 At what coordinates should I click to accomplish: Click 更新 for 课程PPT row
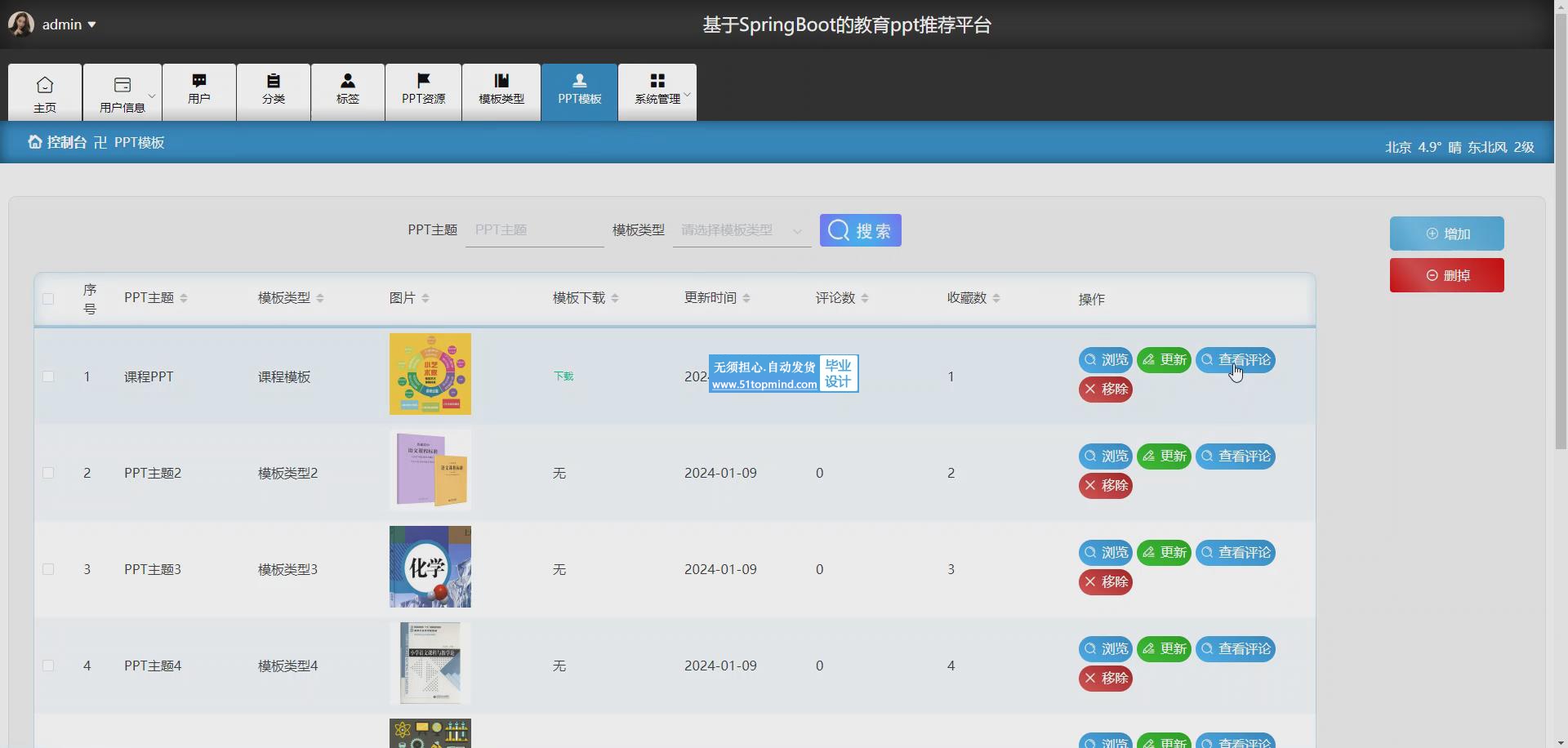(x=1165, y=360)
